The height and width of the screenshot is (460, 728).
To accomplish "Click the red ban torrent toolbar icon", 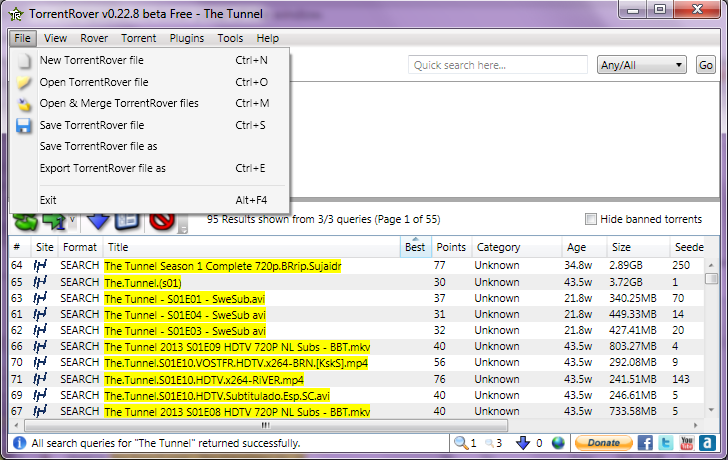I will coord(162,221).
